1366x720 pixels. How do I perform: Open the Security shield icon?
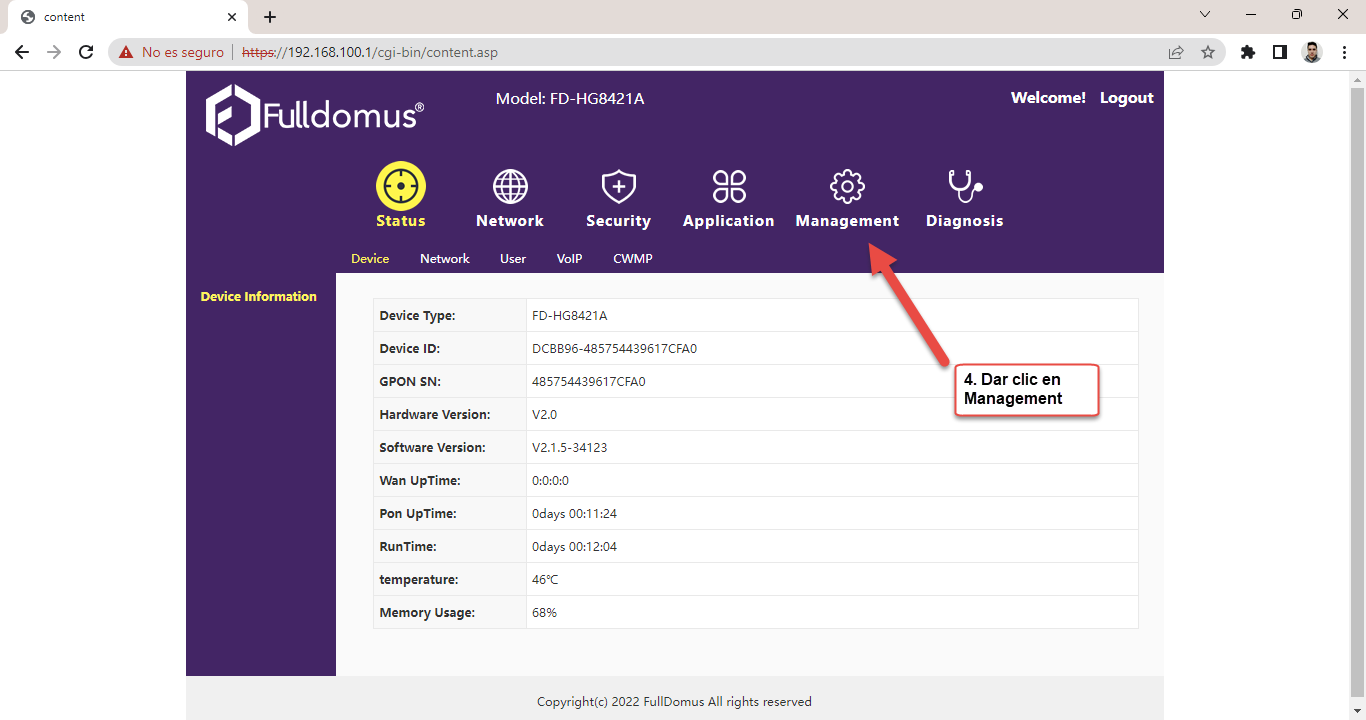619,187
